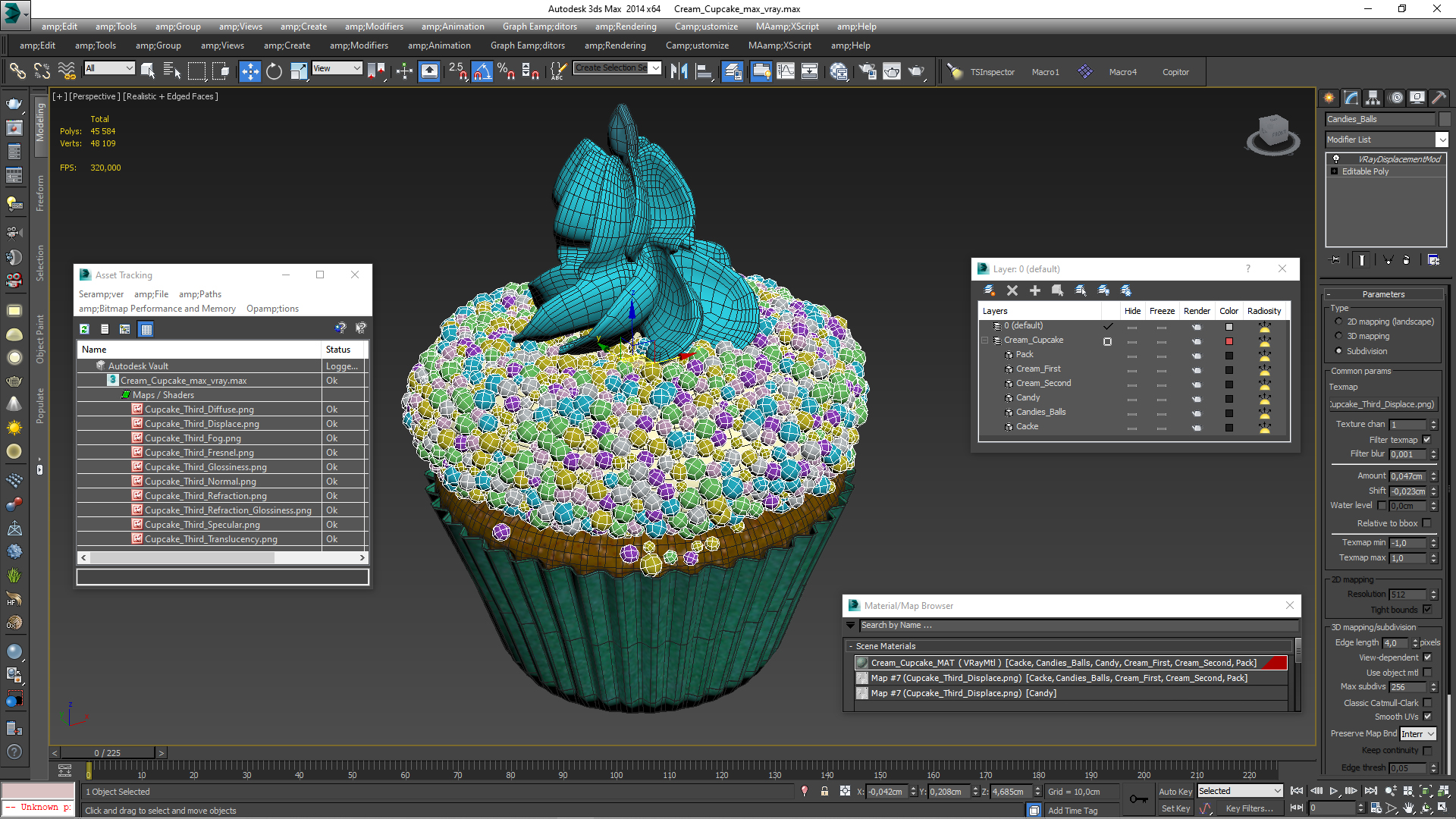Toggle freeze state of Candy layer
This screenshot has height=819, width=1456.
click(x=1163, y=397)
